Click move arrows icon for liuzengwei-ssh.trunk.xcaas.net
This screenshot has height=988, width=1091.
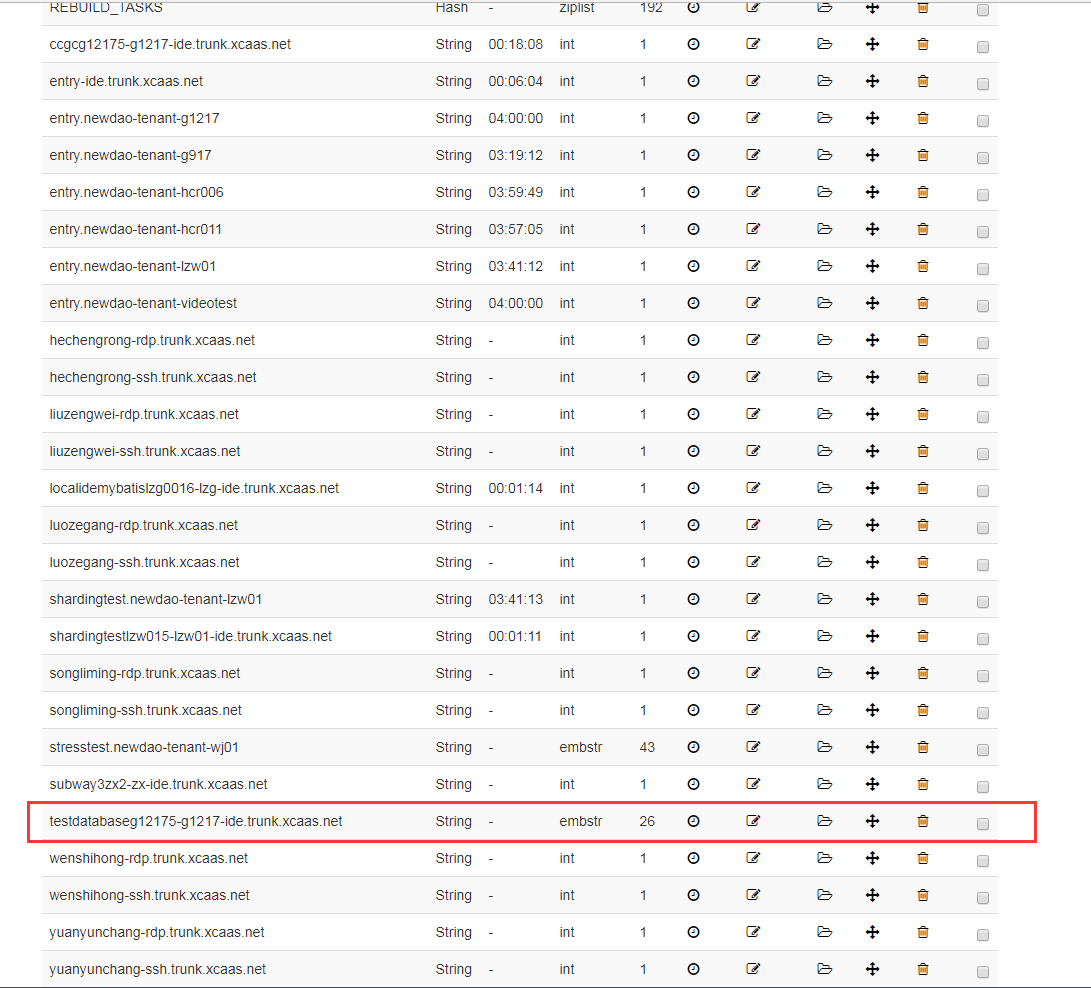click(872, 451)
